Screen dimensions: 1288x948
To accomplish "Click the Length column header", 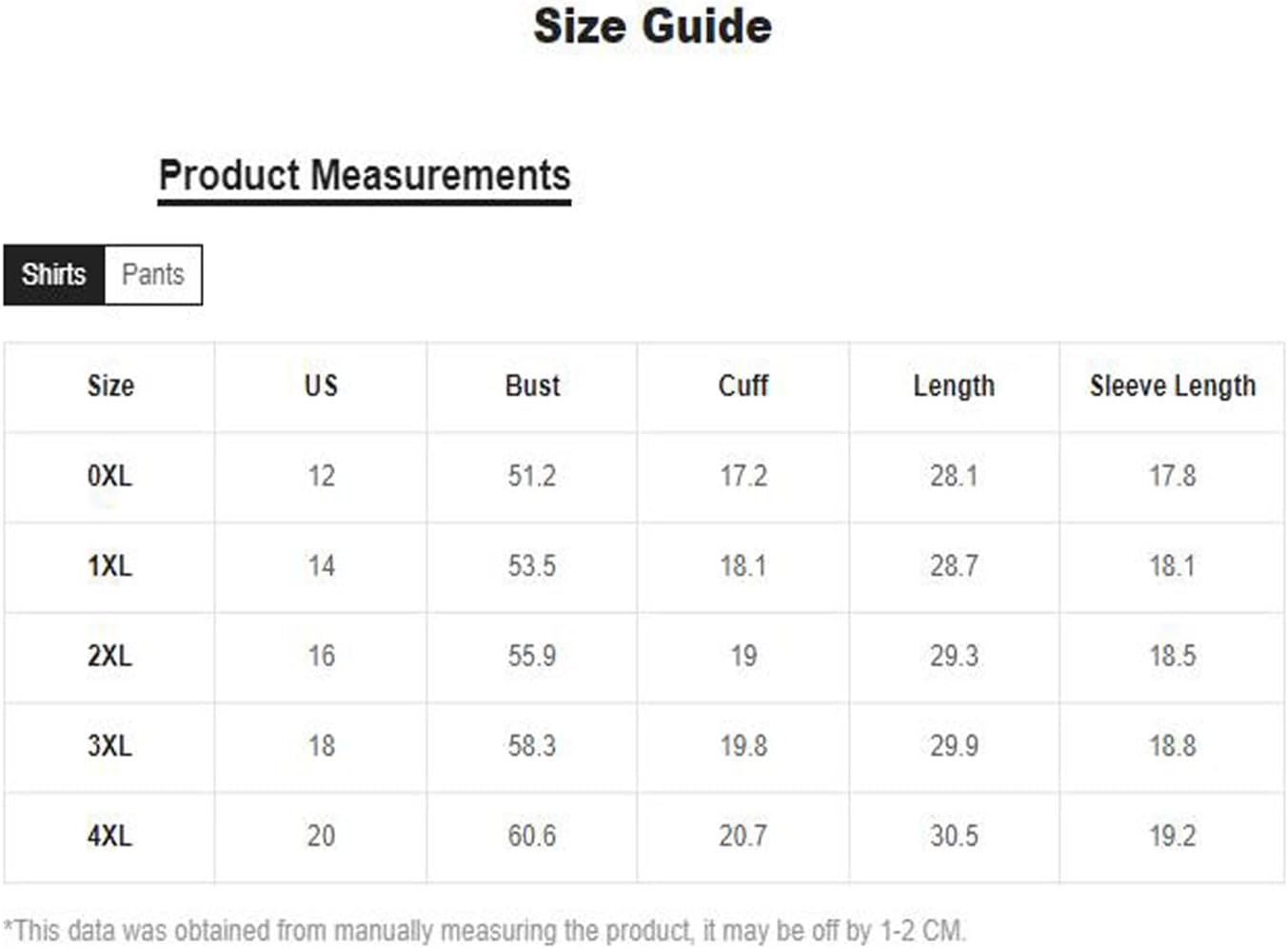I will 954,385.
